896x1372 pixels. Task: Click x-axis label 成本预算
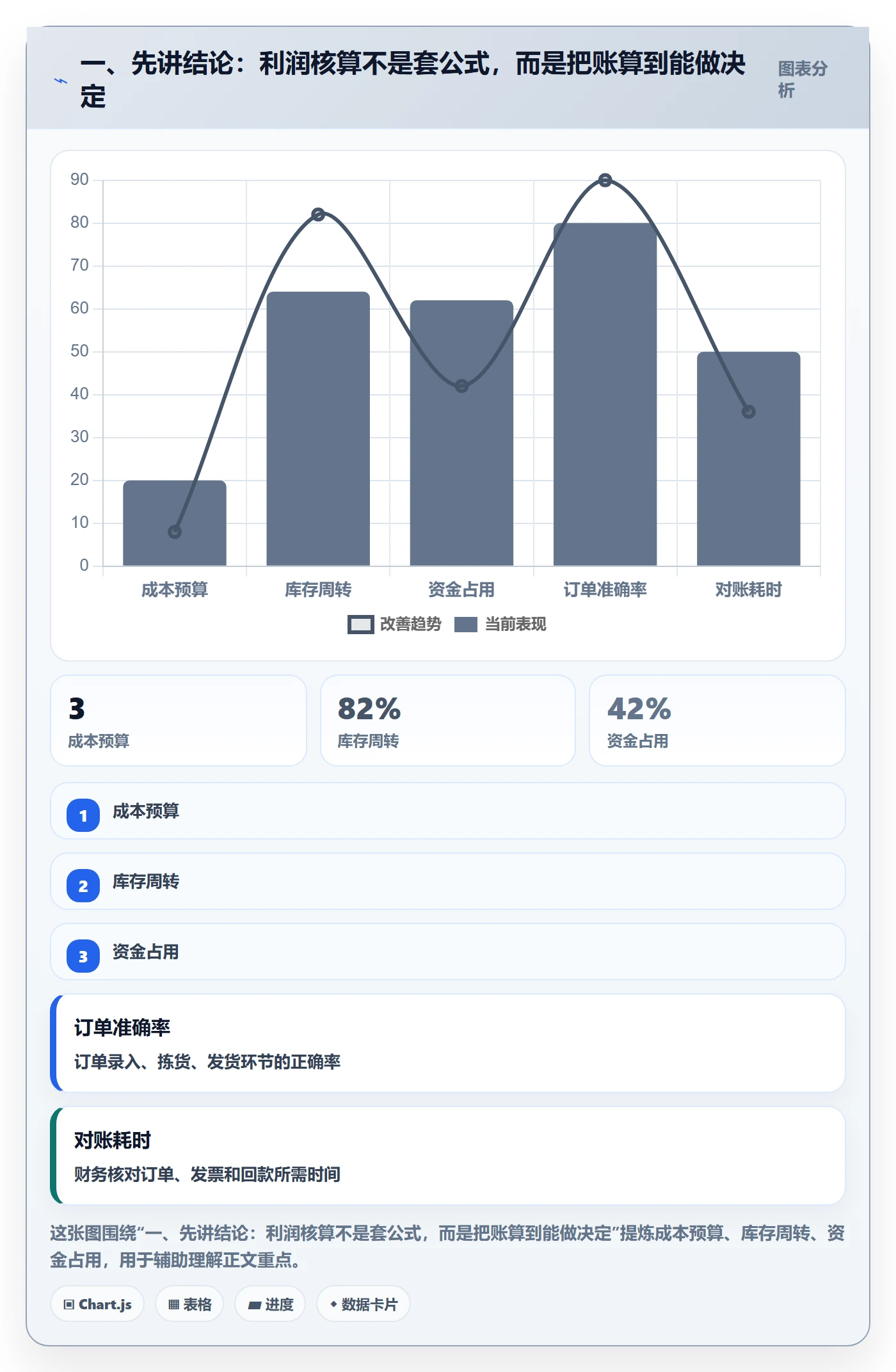[175, 589]
